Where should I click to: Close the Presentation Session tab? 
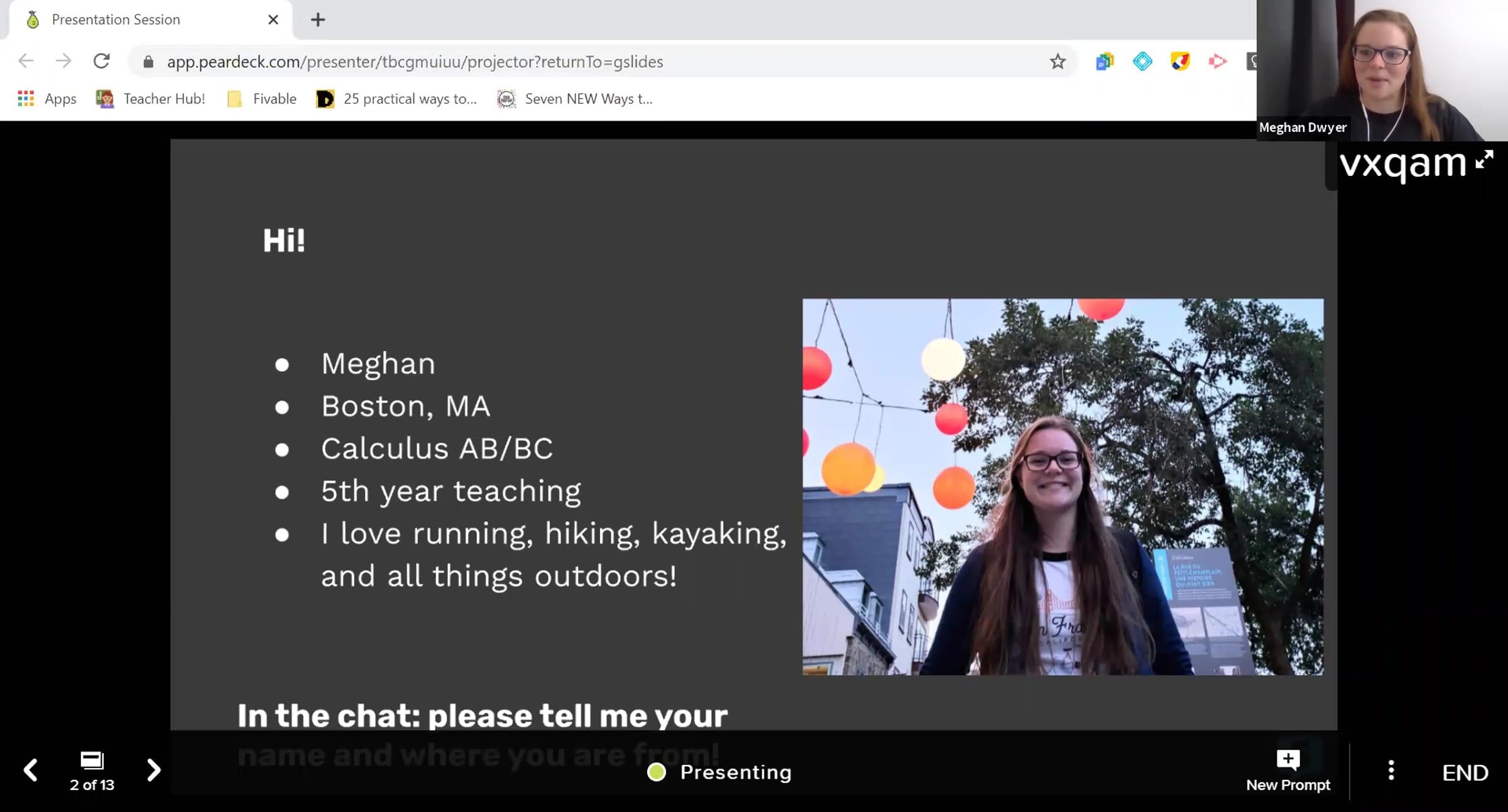(273, 20)
